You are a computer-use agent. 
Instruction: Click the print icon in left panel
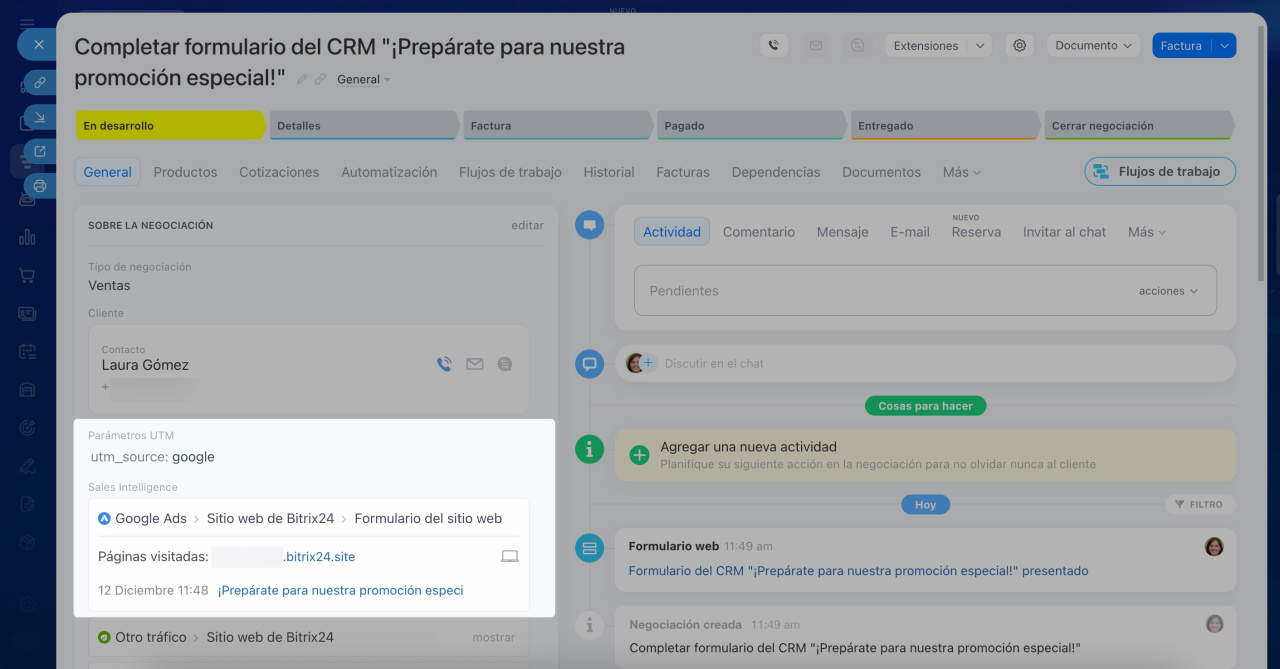tap(39, 185)
